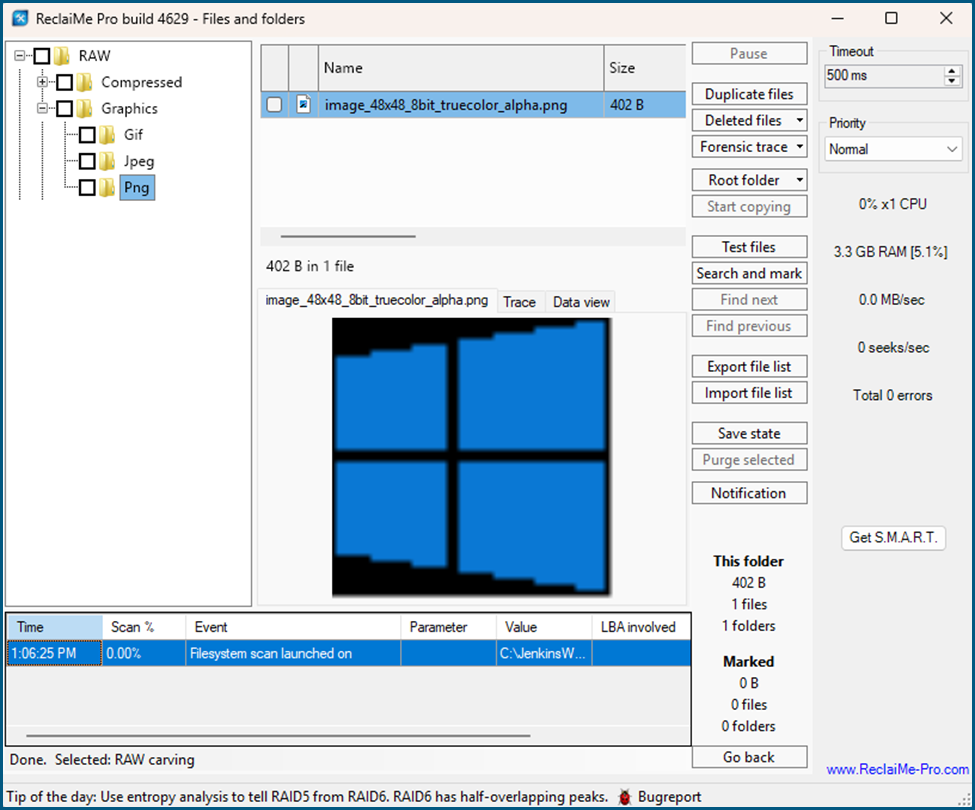The width and height of the screenshot is (975, 810).
Task: Open Search and mark
Action: pyautogui.click(x=749, y=274)
